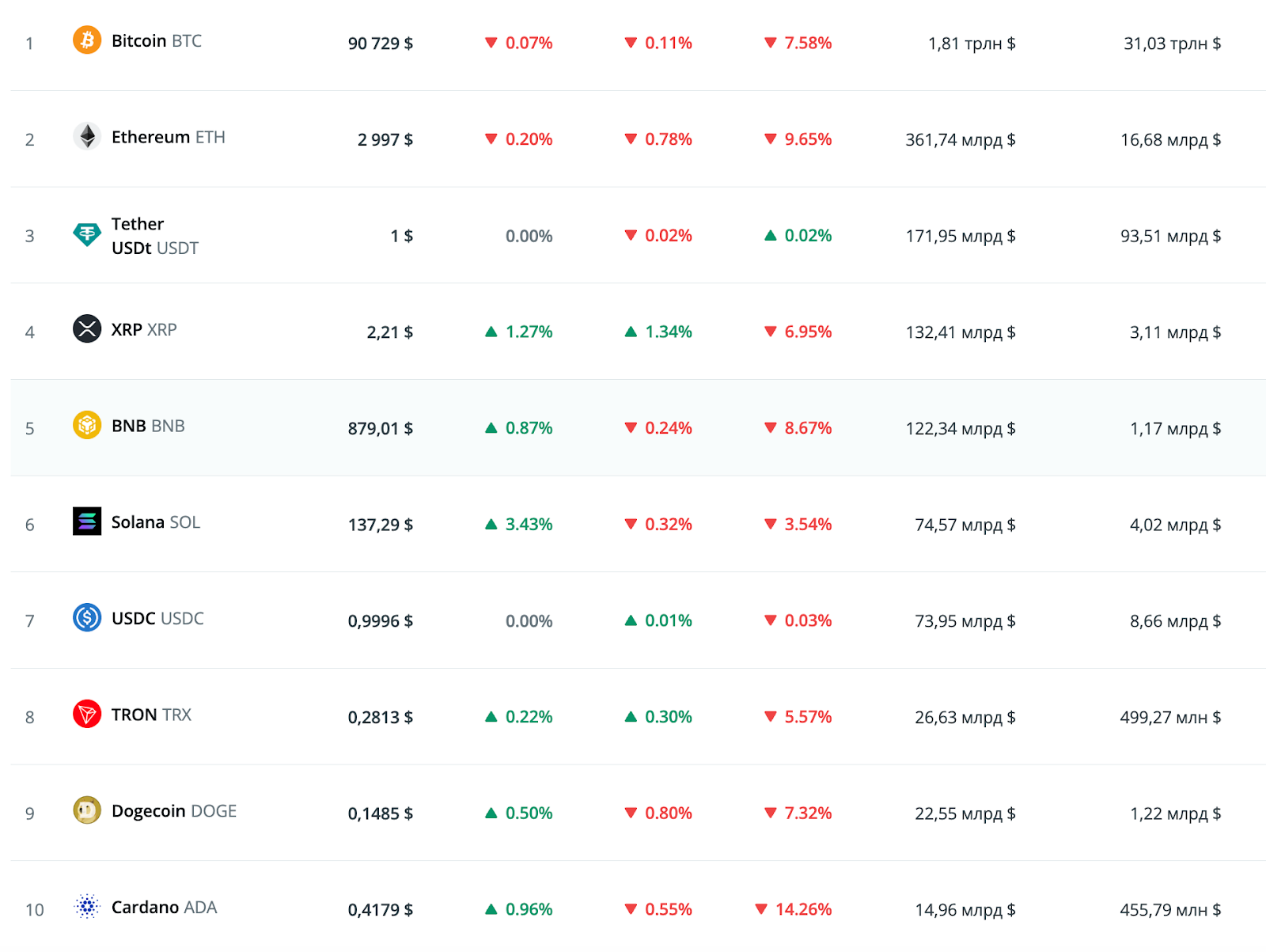Open the Bitcoin coin page via its name
The width and height of the screenshot is (1266, 952).
[139, 40]
